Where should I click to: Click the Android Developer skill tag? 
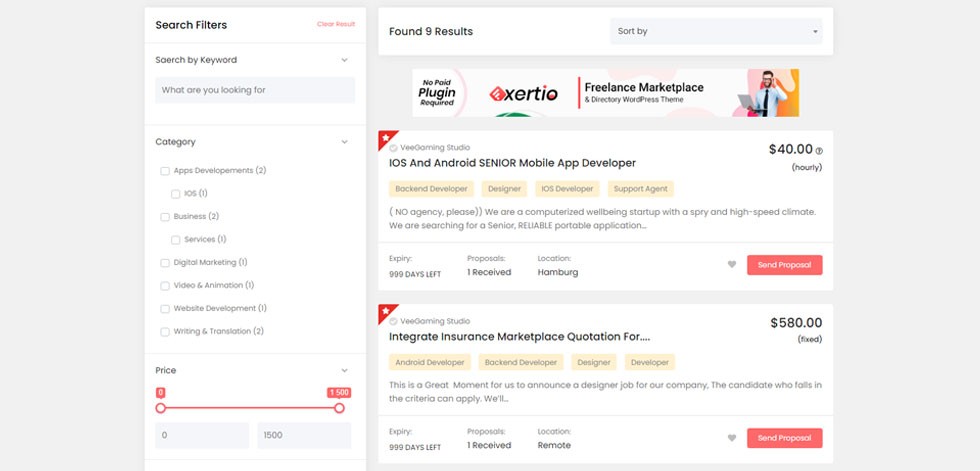[429, 362]
